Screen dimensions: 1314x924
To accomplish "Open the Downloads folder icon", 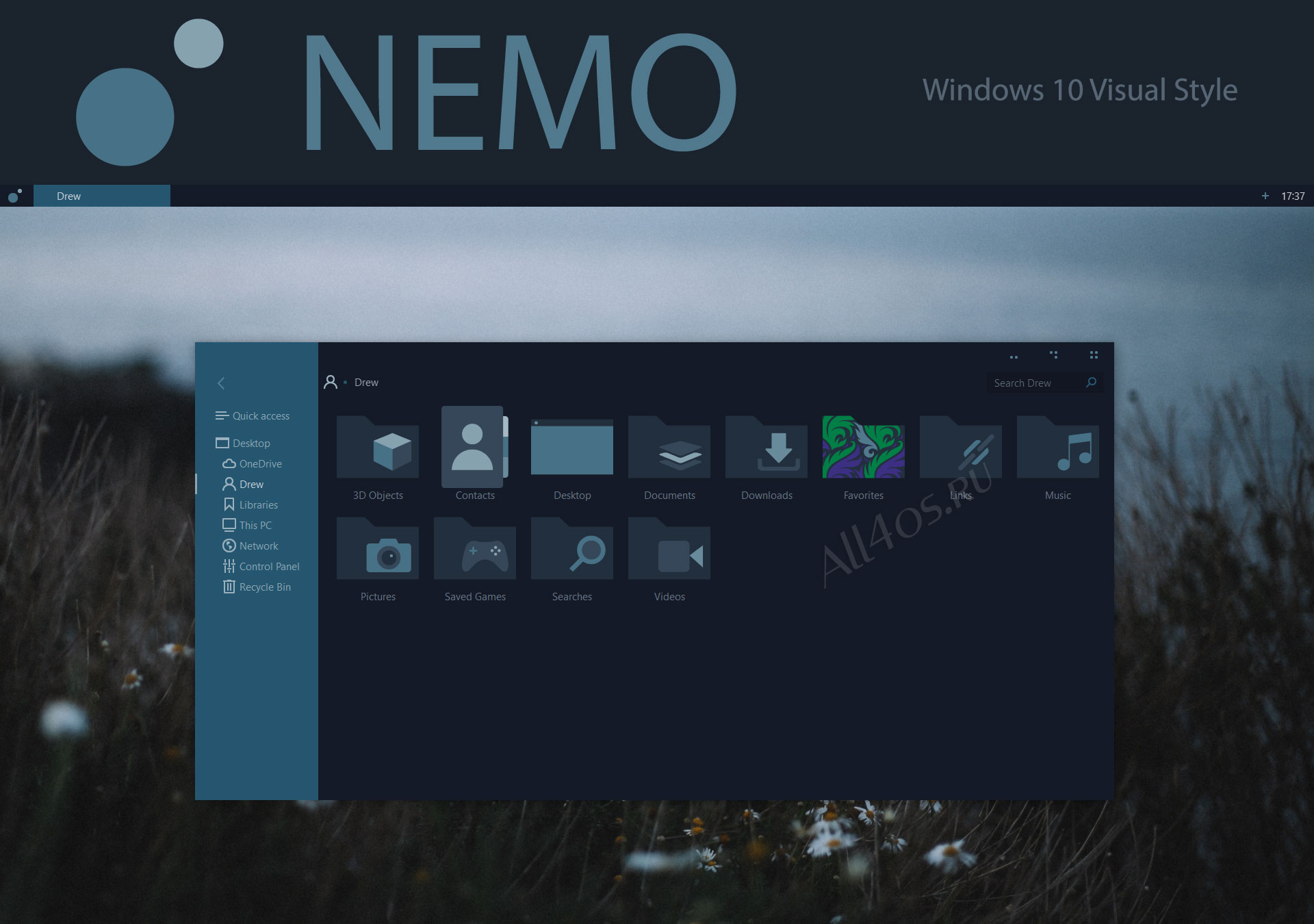I will tap(766, 447).
